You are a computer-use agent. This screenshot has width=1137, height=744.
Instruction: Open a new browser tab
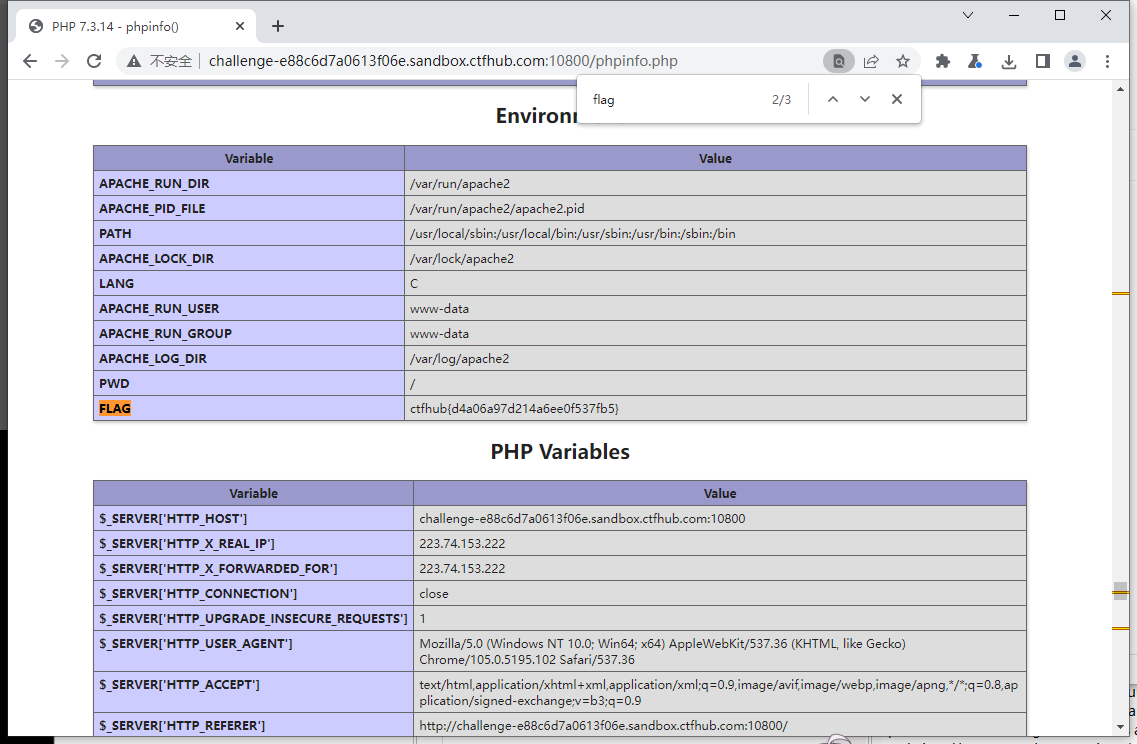[x=278, y=26]
